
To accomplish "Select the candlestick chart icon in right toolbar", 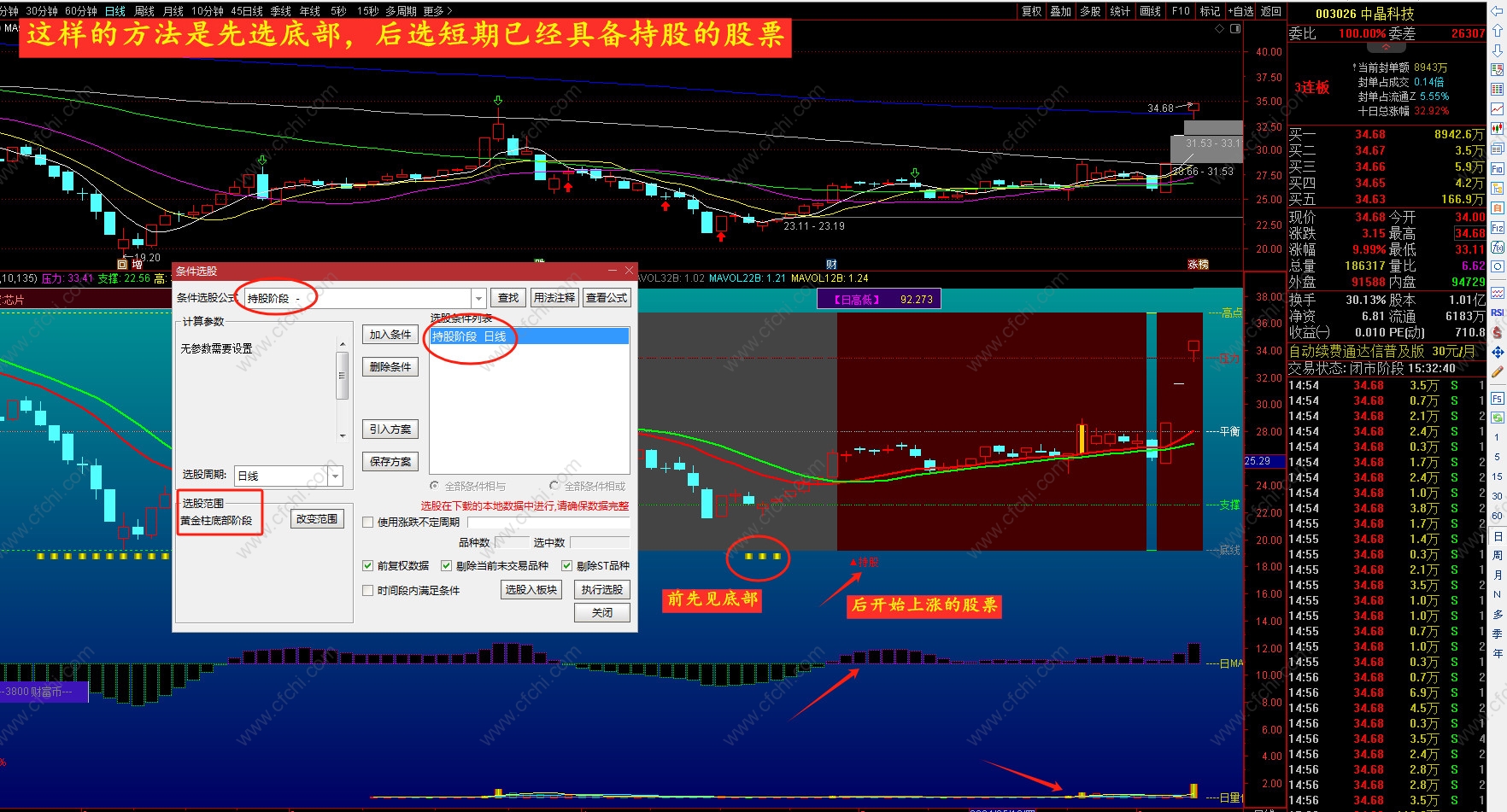I will (x=1498, y=128).
